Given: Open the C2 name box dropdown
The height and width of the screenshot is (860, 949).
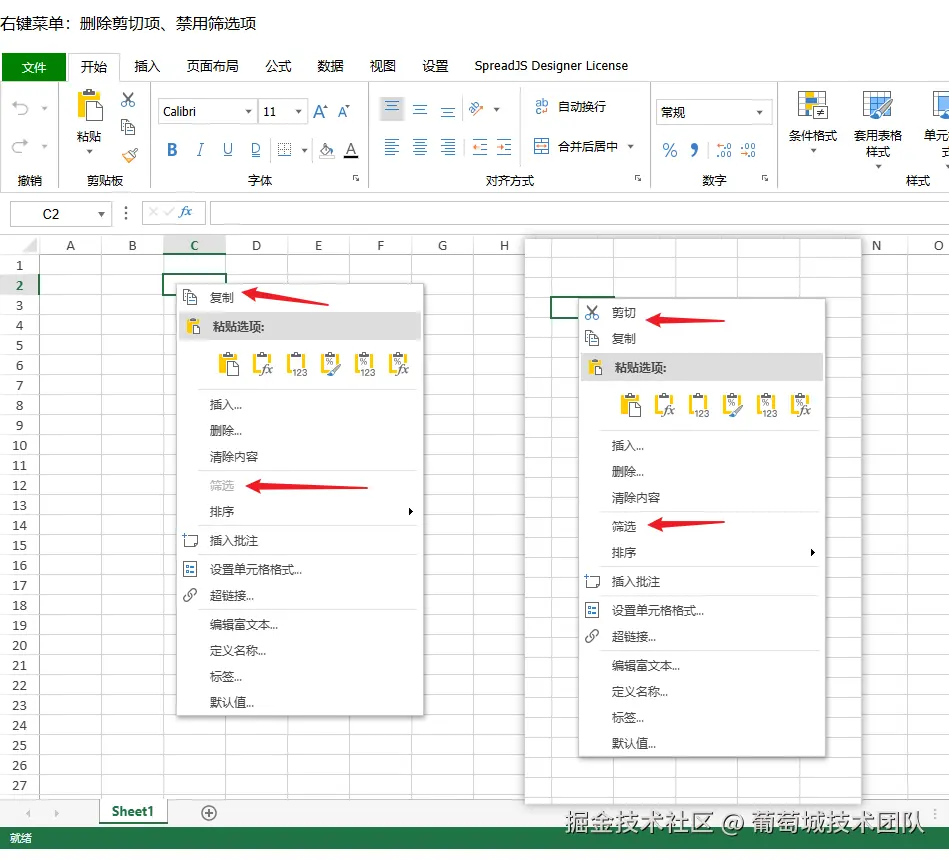Looking at the screenshot, I should click(x=101, y=214).
